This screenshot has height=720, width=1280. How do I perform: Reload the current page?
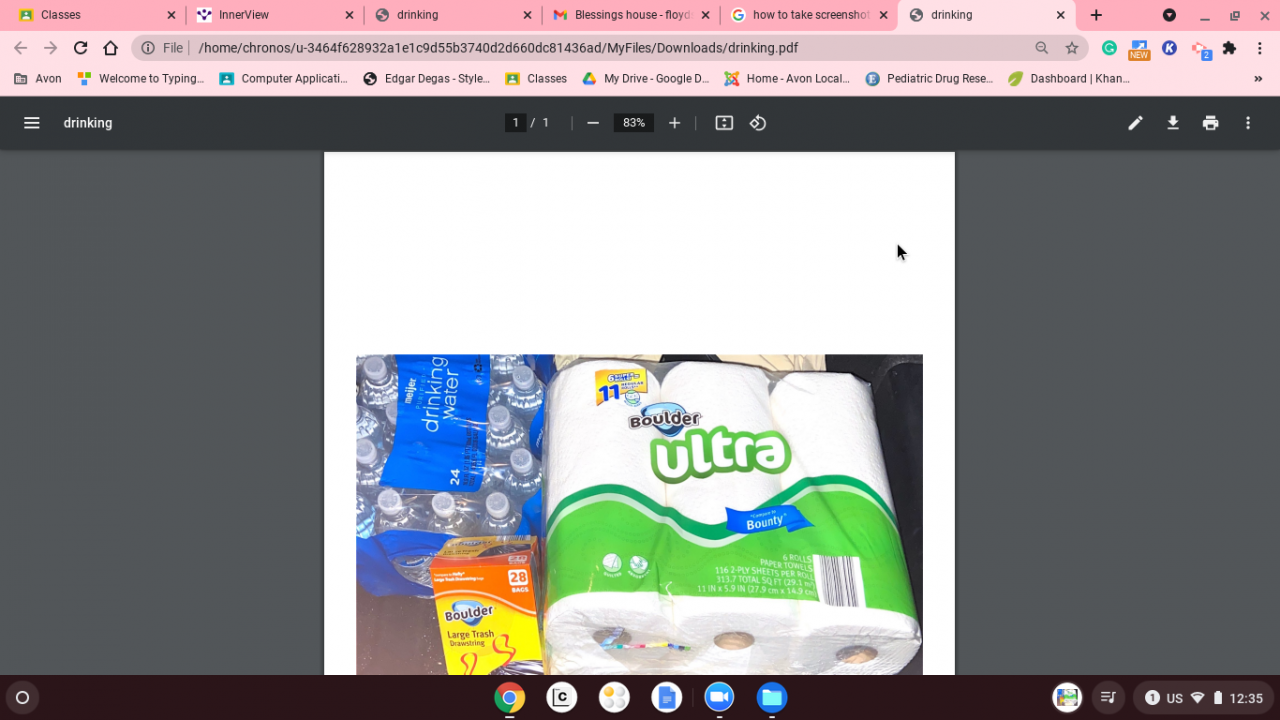click(81, 48)
